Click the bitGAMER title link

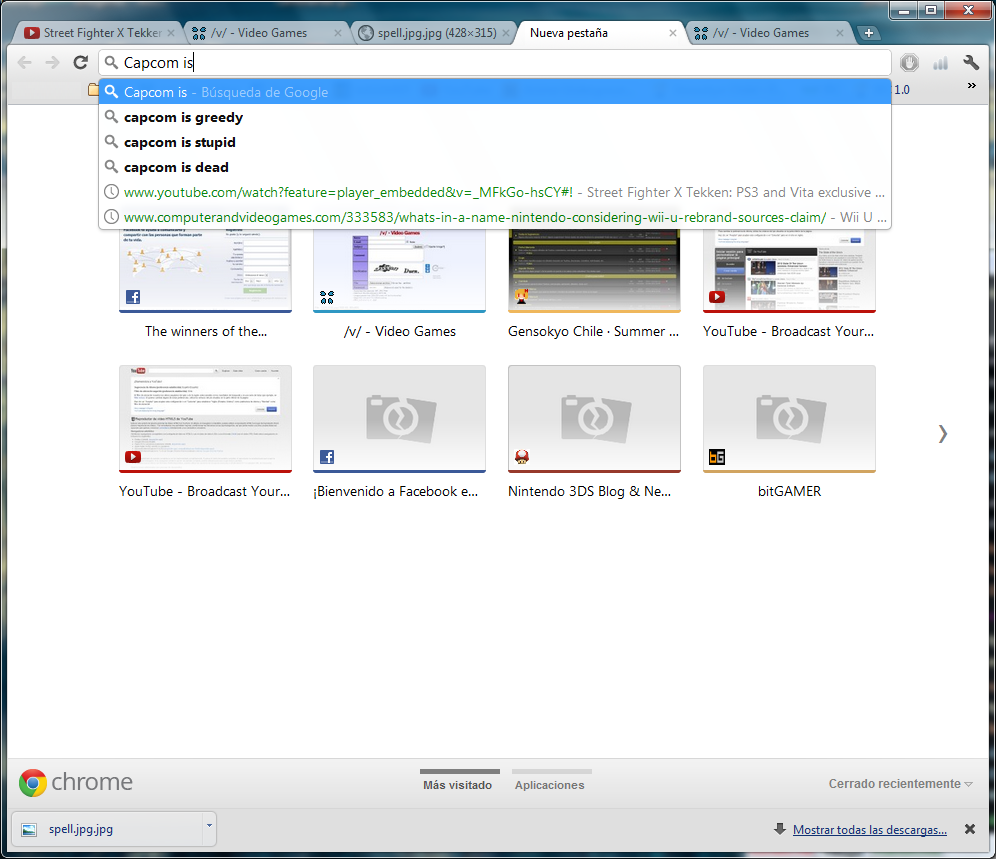790,491
